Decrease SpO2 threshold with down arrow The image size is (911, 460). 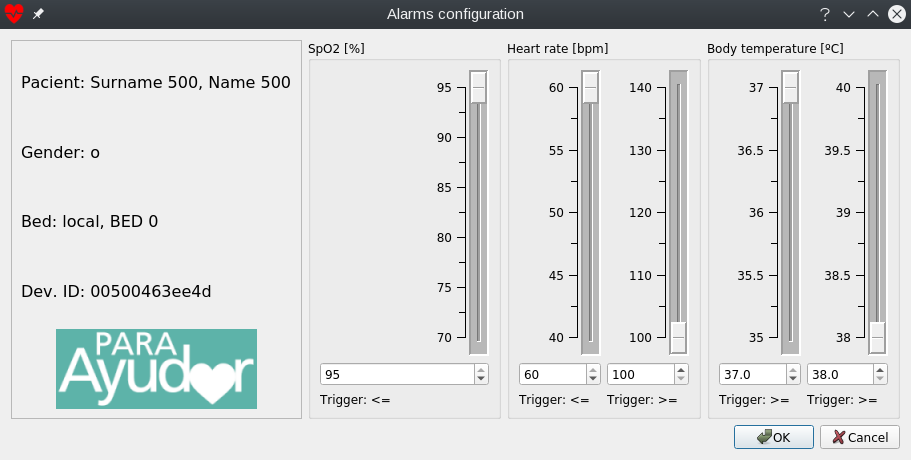(481, 379)
